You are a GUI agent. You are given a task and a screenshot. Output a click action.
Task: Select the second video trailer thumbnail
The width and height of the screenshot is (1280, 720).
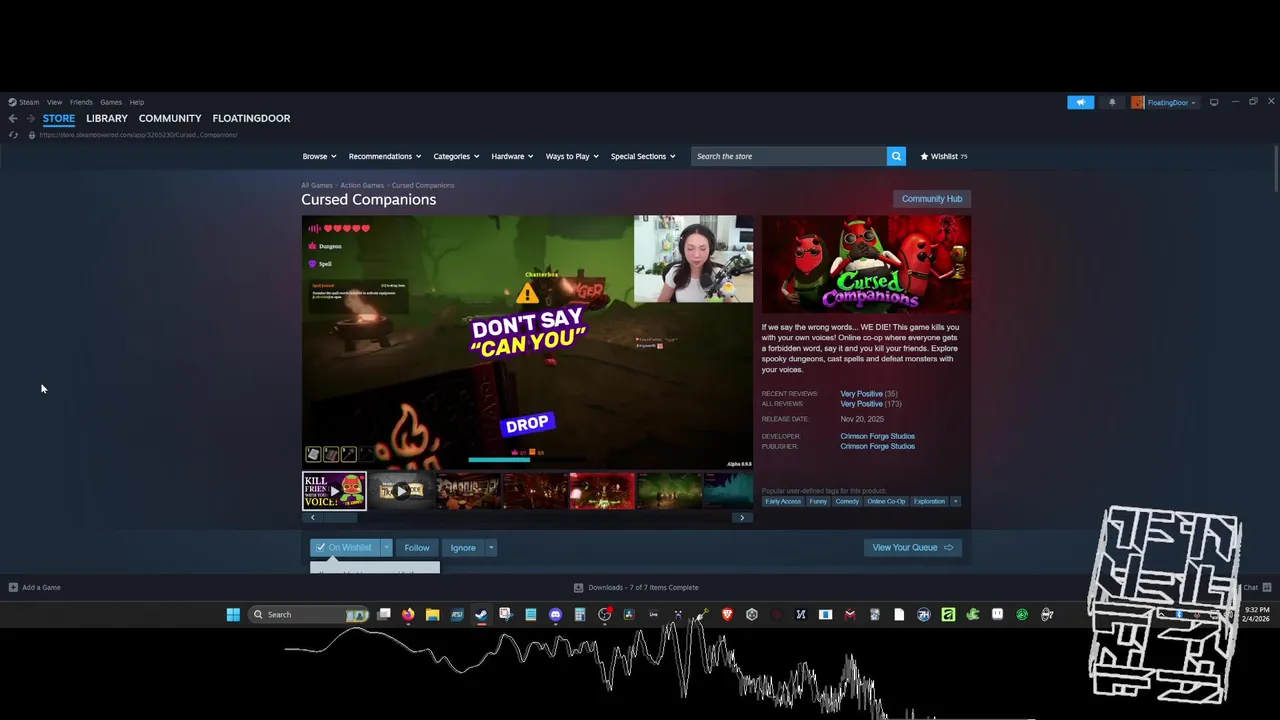(x=401, y=491)
